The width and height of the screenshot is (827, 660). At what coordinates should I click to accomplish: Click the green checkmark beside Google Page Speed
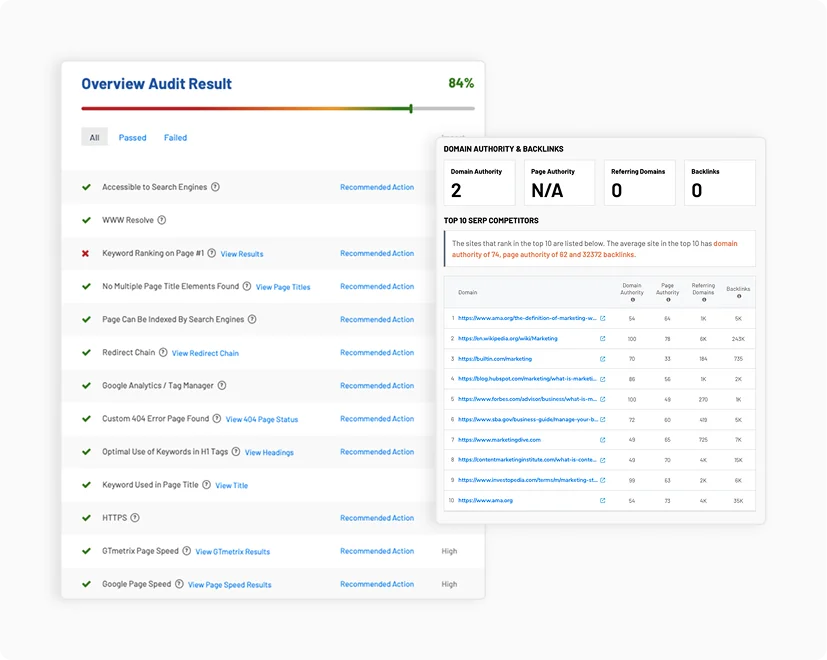(x=86, y=584)
